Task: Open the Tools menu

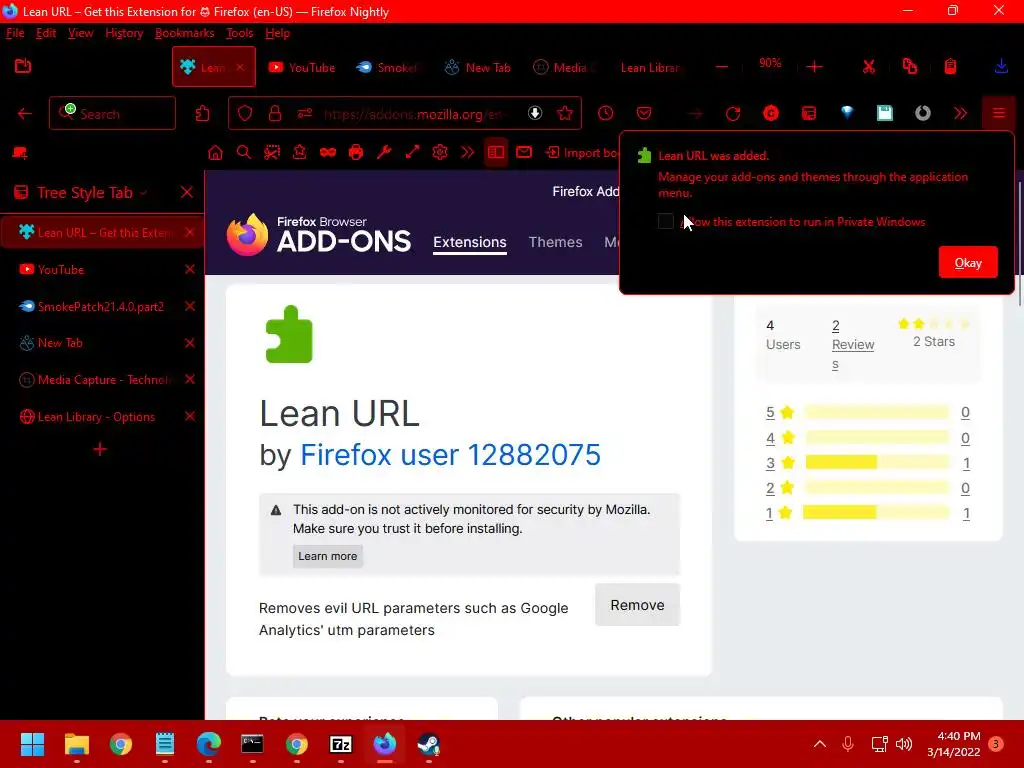Action: pyautogui.click(x=240, y=33)
